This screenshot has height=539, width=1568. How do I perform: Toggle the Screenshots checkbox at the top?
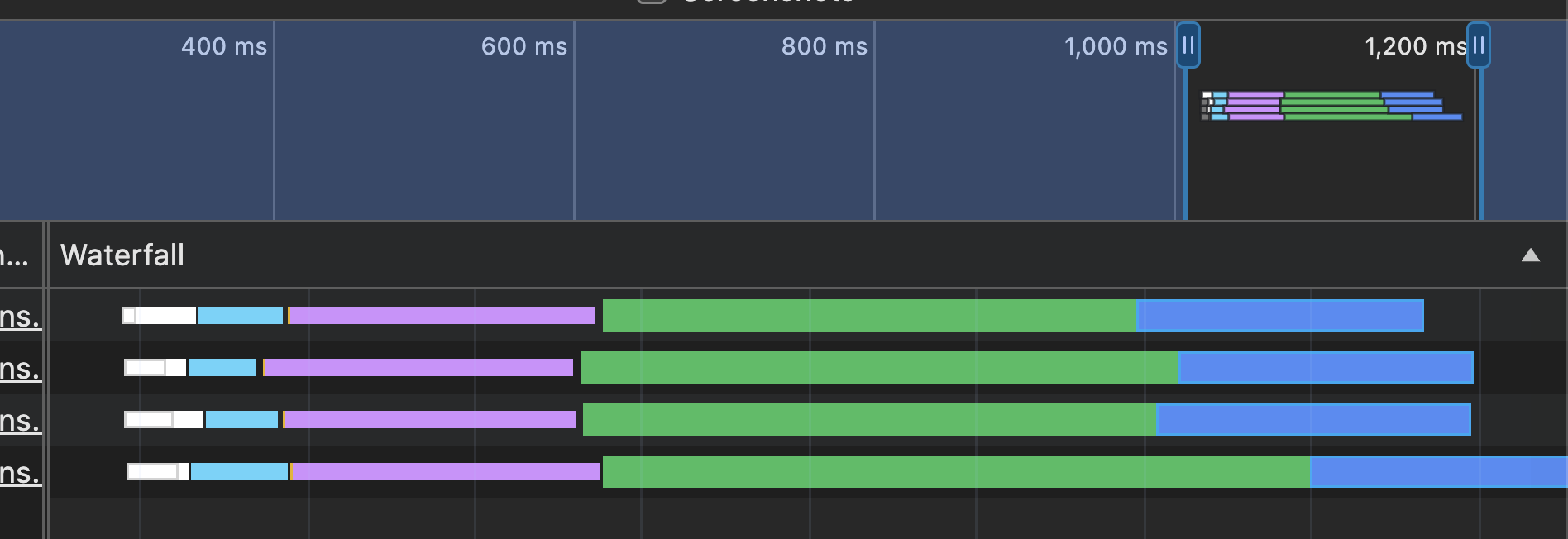(651, 3)
